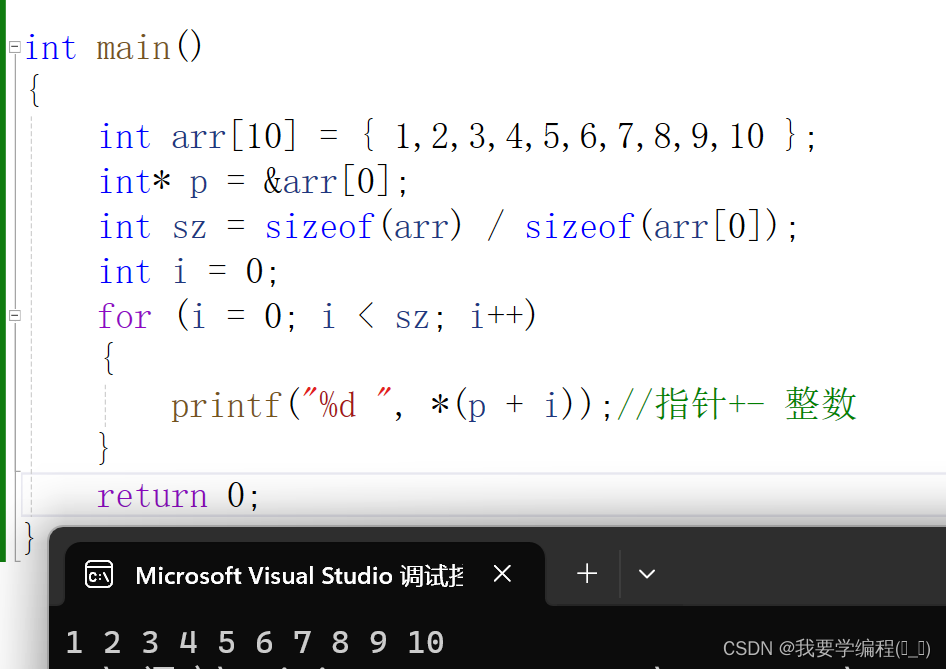Click the &arr[0] expression

(326, 181)
